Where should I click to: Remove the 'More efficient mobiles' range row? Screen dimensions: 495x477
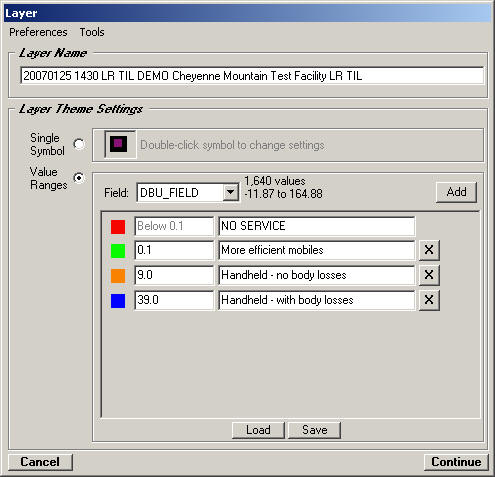click(x=429, y=250)
